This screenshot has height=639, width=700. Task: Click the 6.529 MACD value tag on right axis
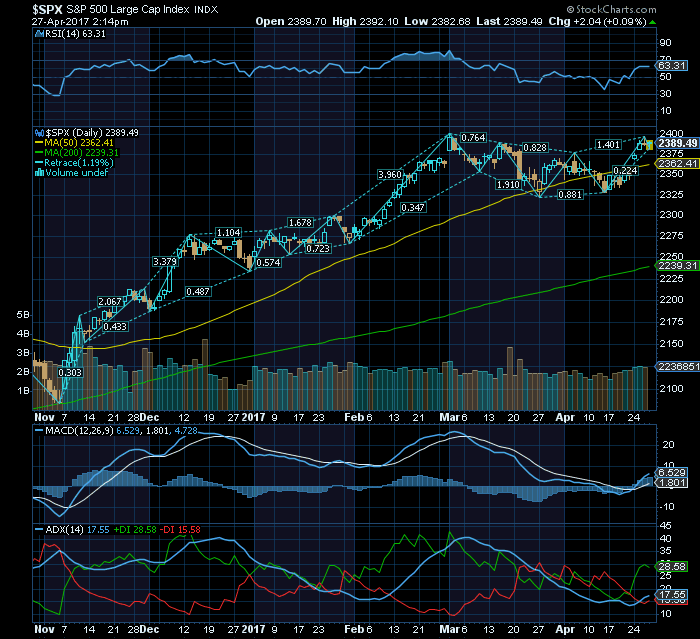pyautogui.click(x=672, y=472)
